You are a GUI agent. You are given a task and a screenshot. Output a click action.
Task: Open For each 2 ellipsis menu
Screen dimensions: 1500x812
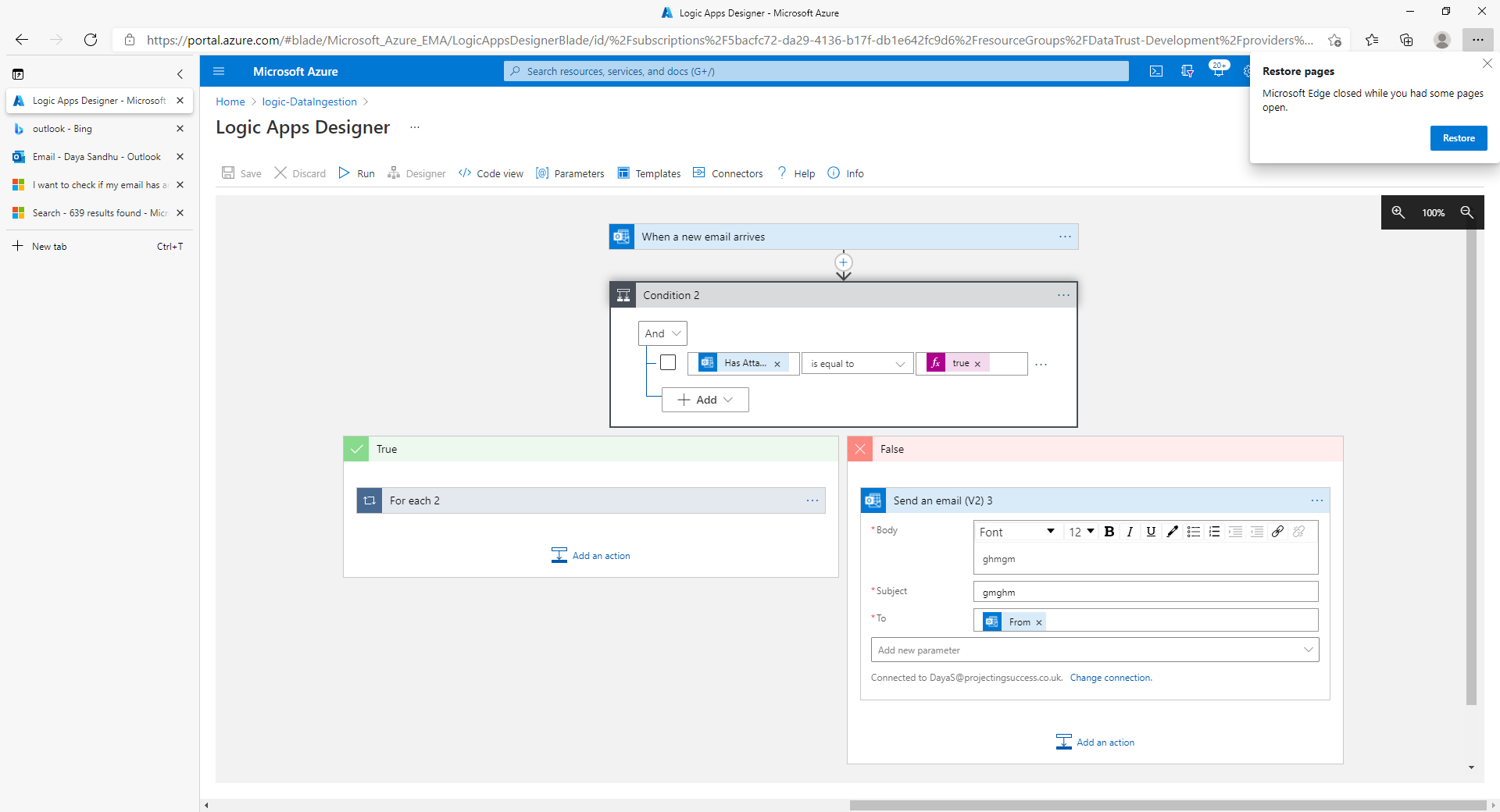812,500
